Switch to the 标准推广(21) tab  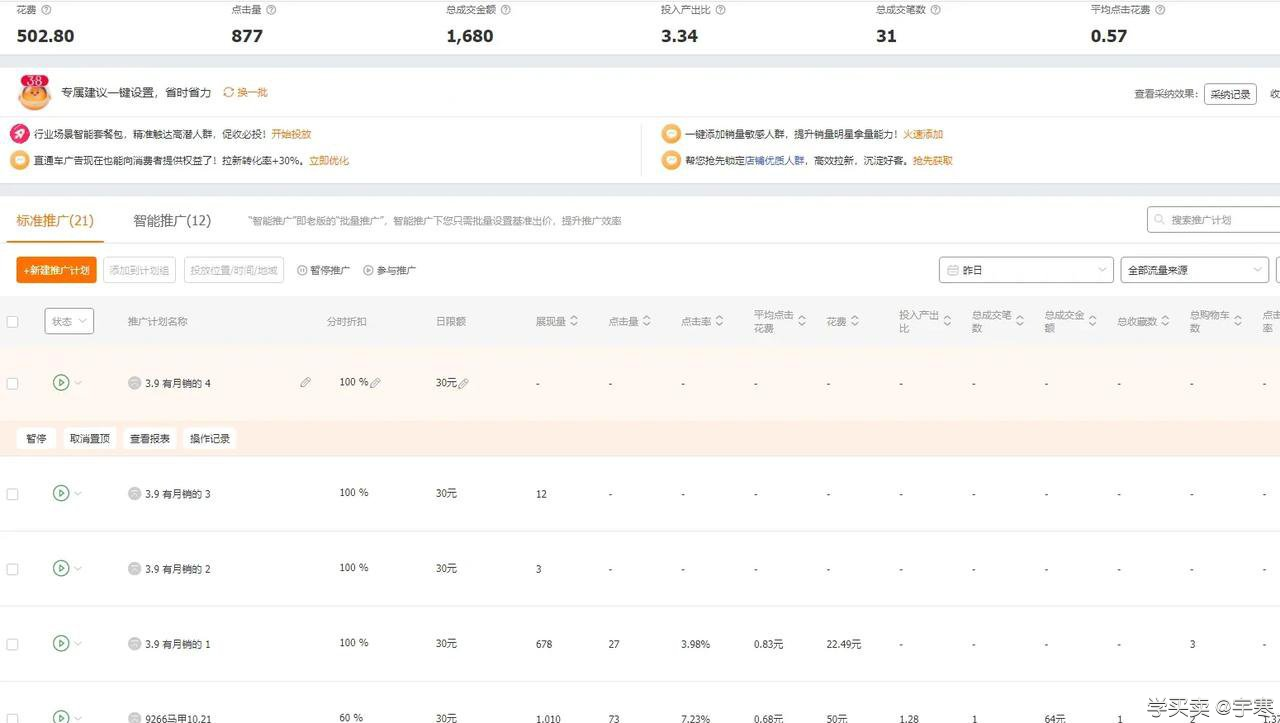coord(55,220)
